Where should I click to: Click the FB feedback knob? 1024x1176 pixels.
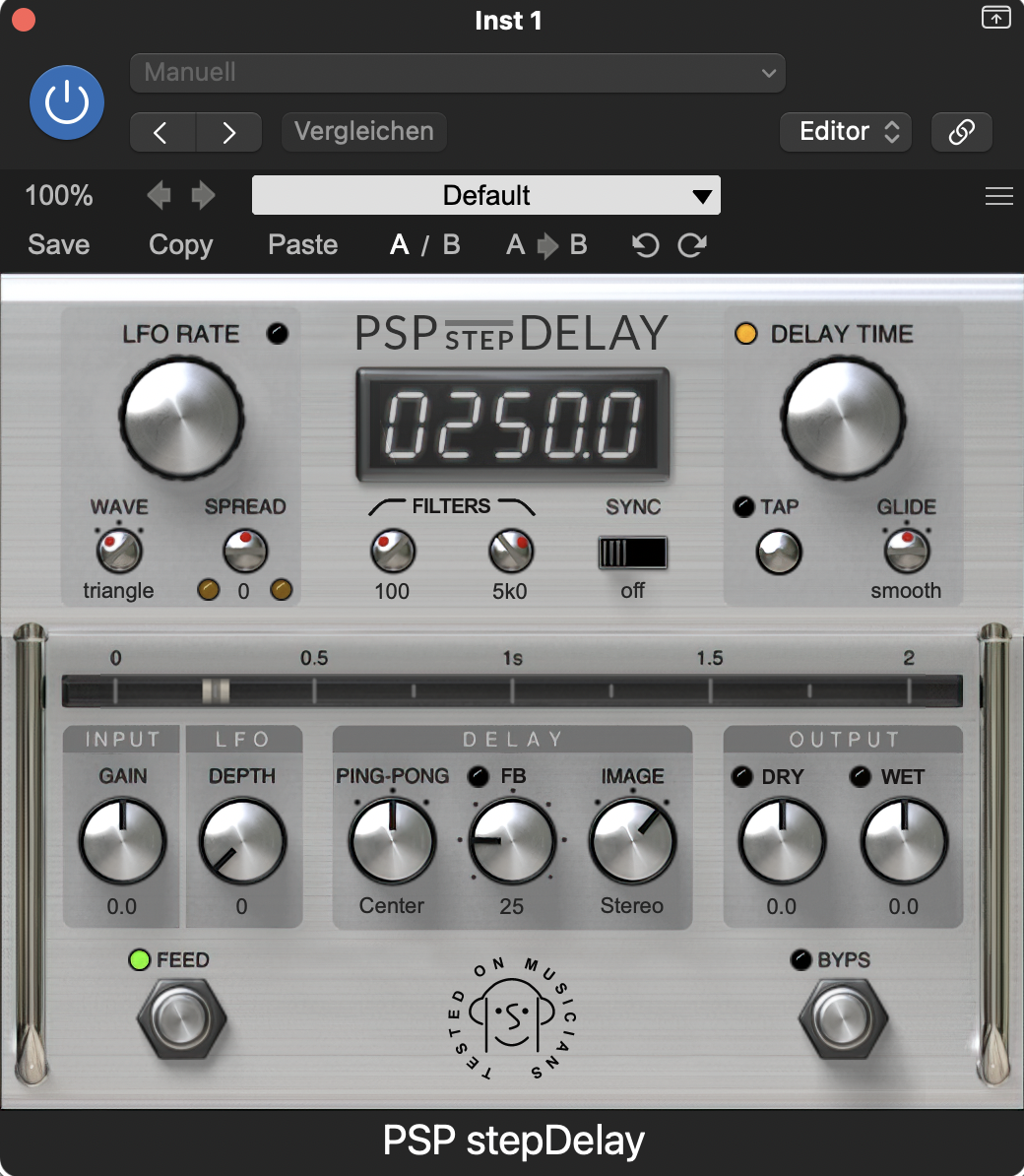[512, 842]
